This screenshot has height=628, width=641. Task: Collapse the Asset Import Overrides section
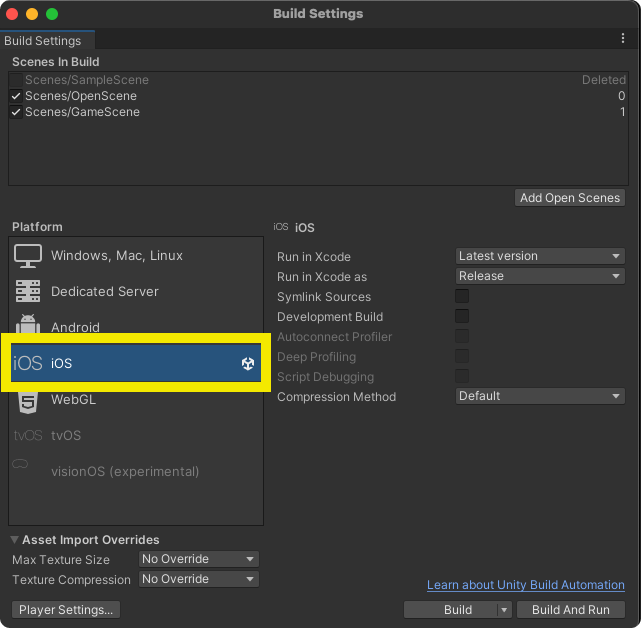click(x=15, y=540)
